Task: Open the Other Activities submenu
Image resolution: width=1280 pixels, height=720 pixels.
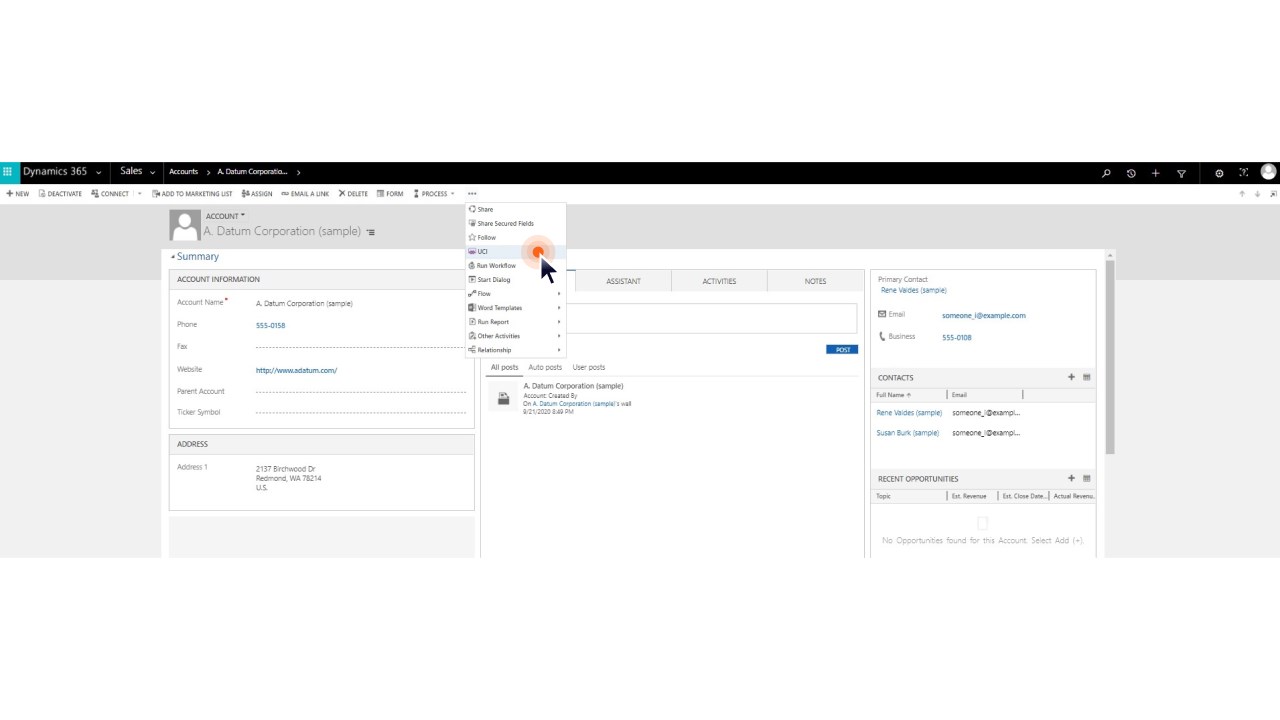Action: pos(516,335)
